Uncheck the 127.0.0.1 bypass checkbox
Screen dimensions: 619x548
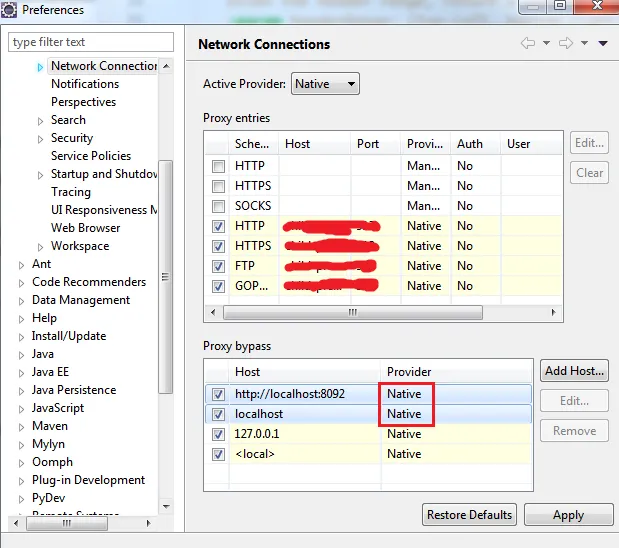218,434
